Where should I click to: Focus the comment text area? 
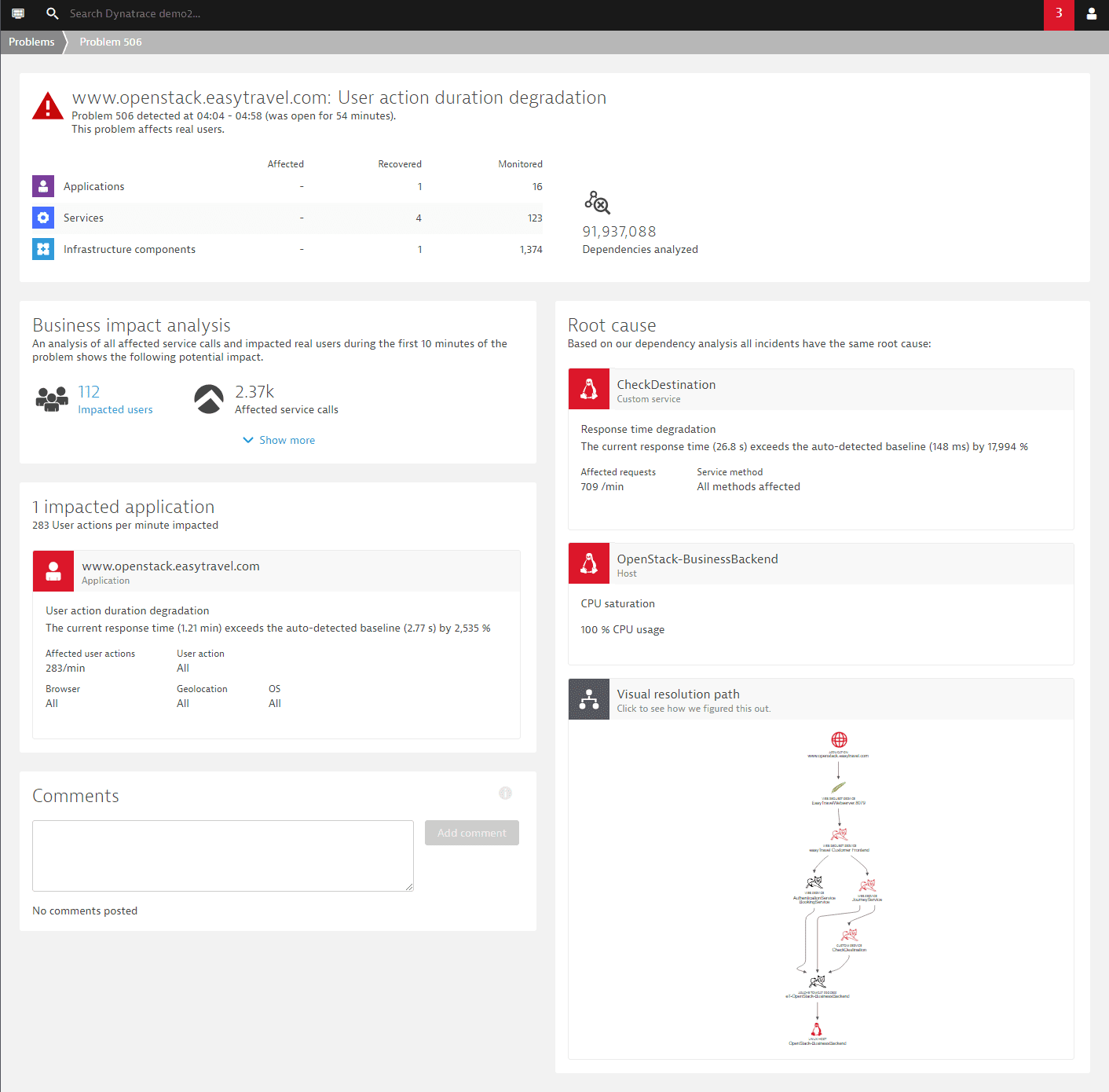pos(223,856)
